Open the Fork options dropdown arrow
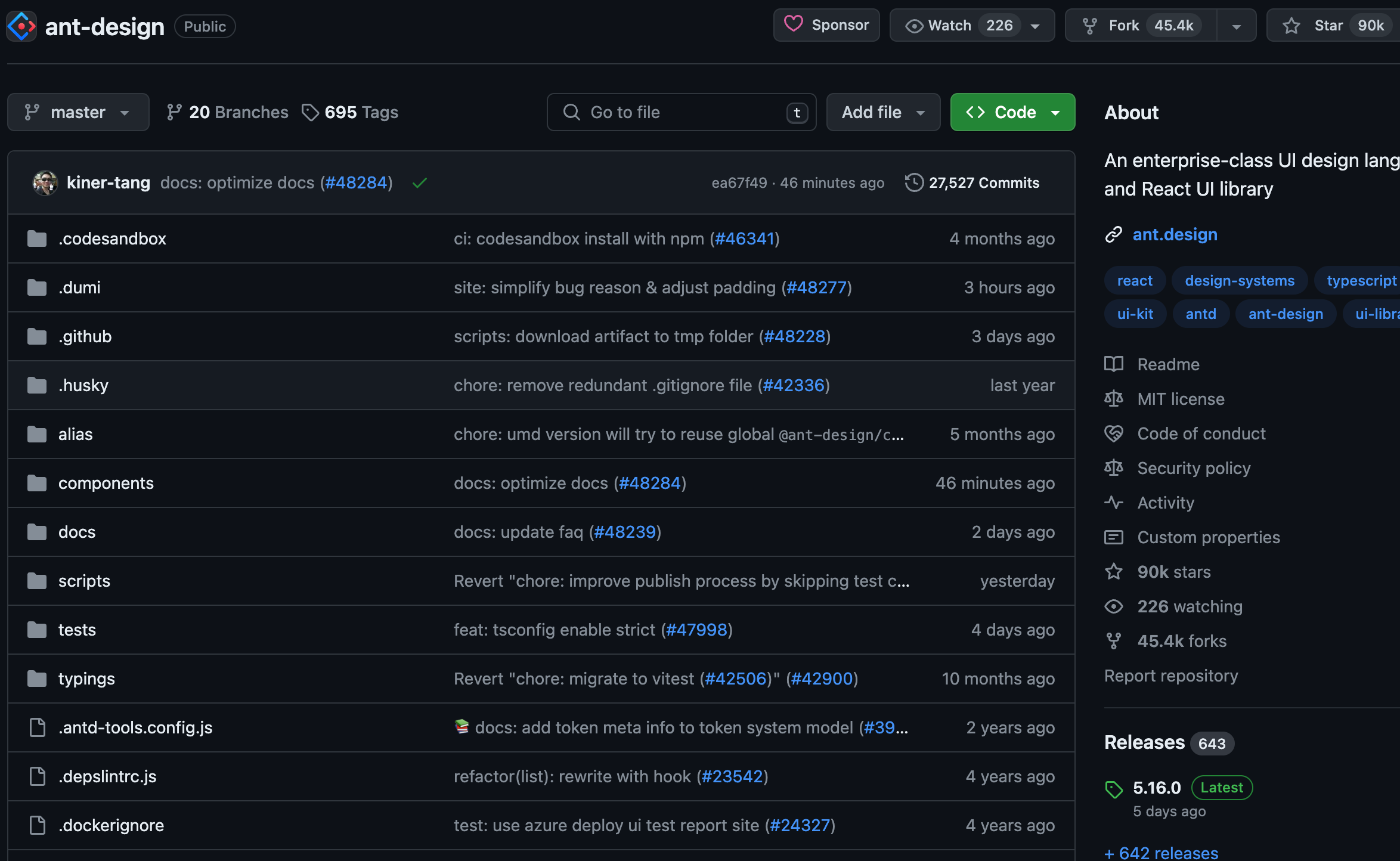The image size is (1400, 861). coord(1237,26)
